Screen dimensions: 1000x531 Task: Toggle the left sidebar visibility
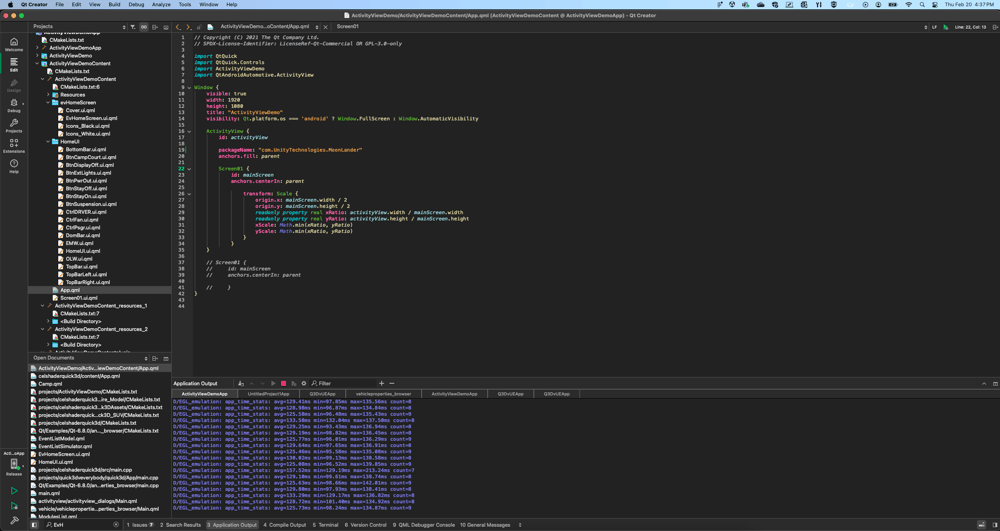[33, 525]
